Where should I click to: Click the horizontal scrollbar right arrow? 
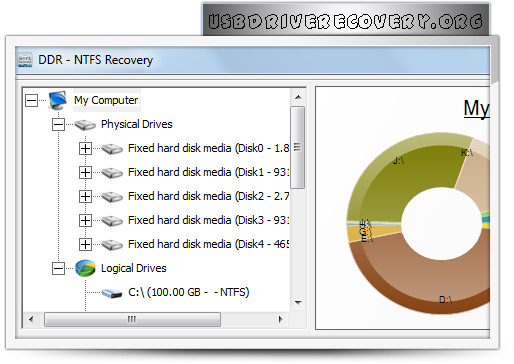click(x=281, y=319)
